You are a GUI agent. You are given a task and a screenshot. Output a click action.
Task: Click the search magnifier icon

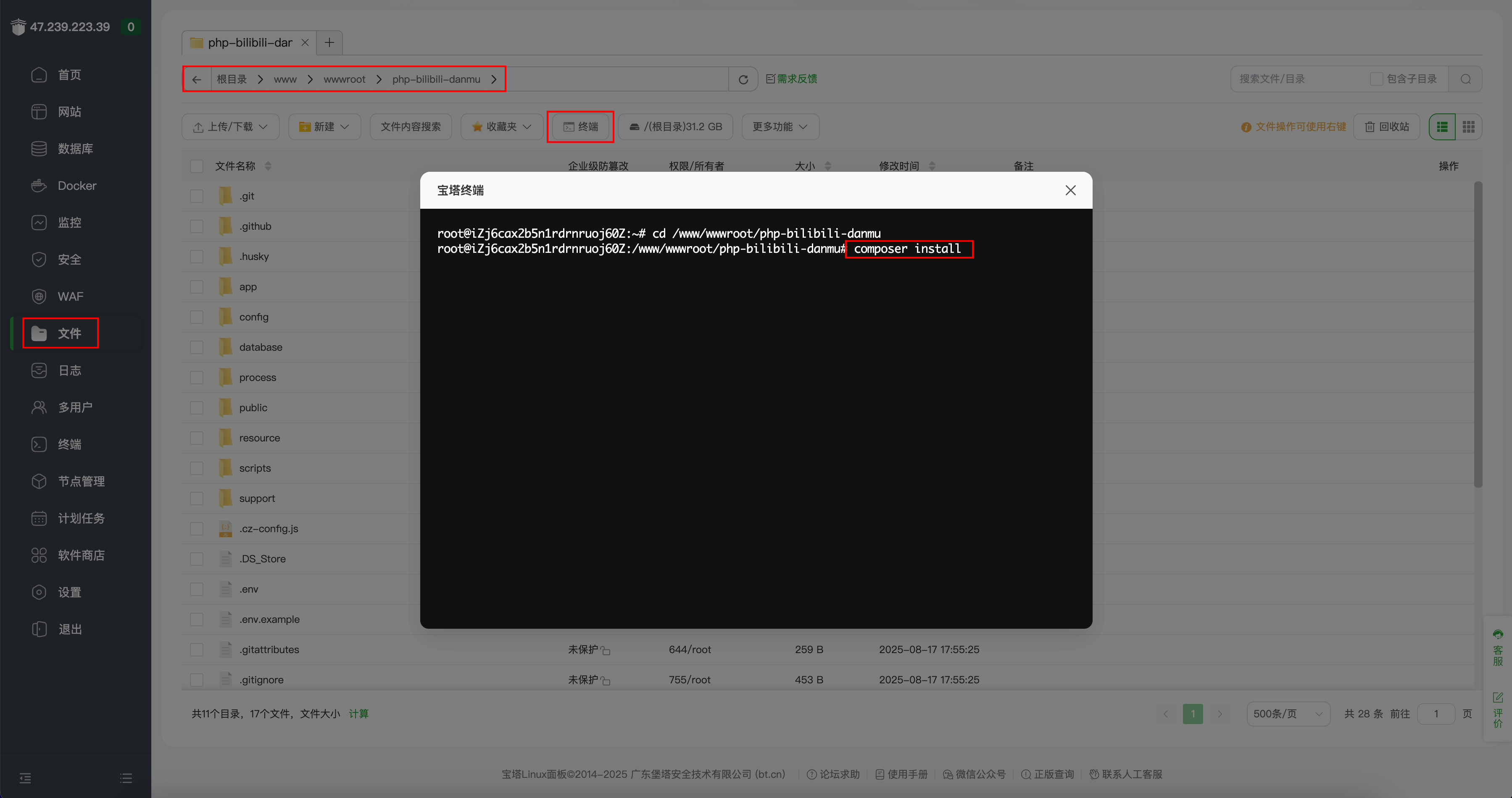(1466, 79)
